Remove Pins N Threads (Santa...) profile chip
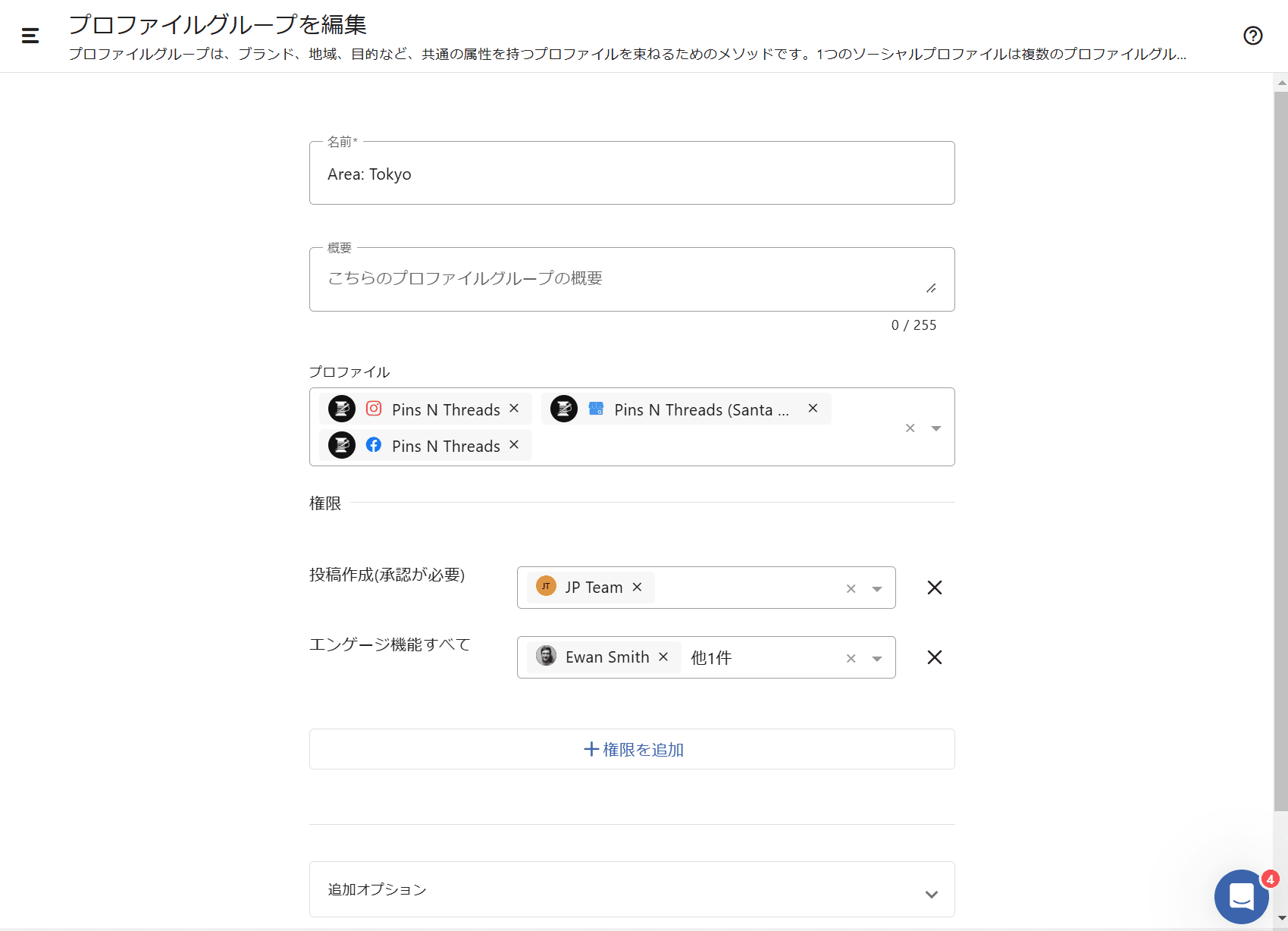The height and width of the screenshot is (931, 1288). 813,409
